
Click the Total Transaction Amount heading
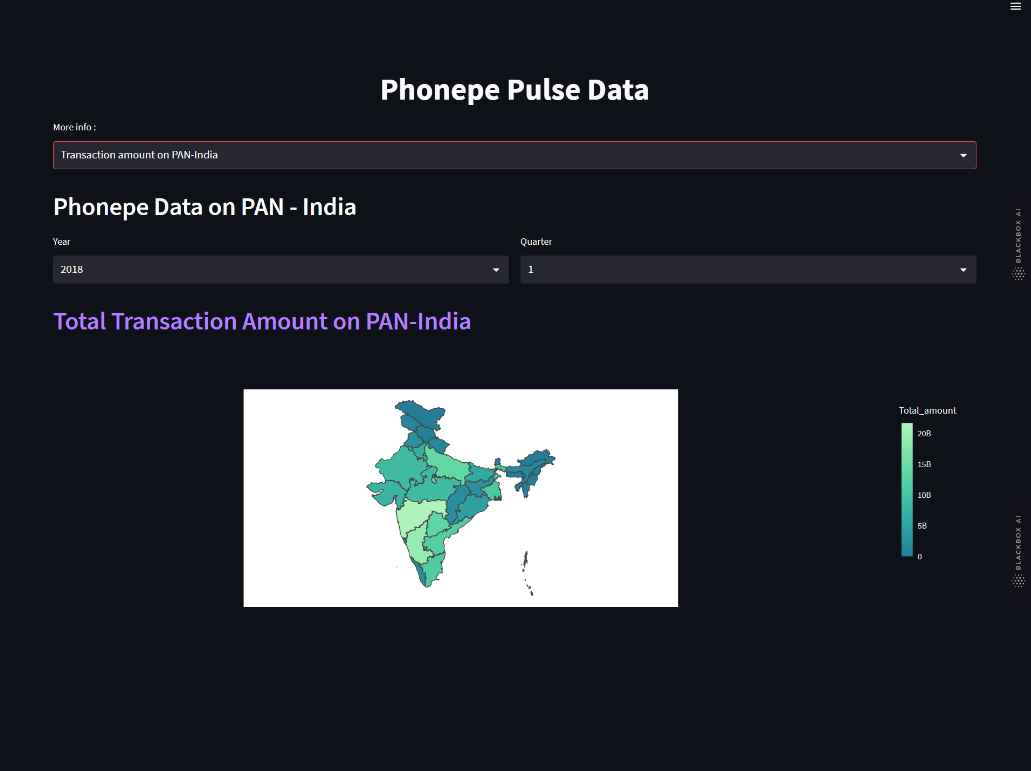click(262, 321)
